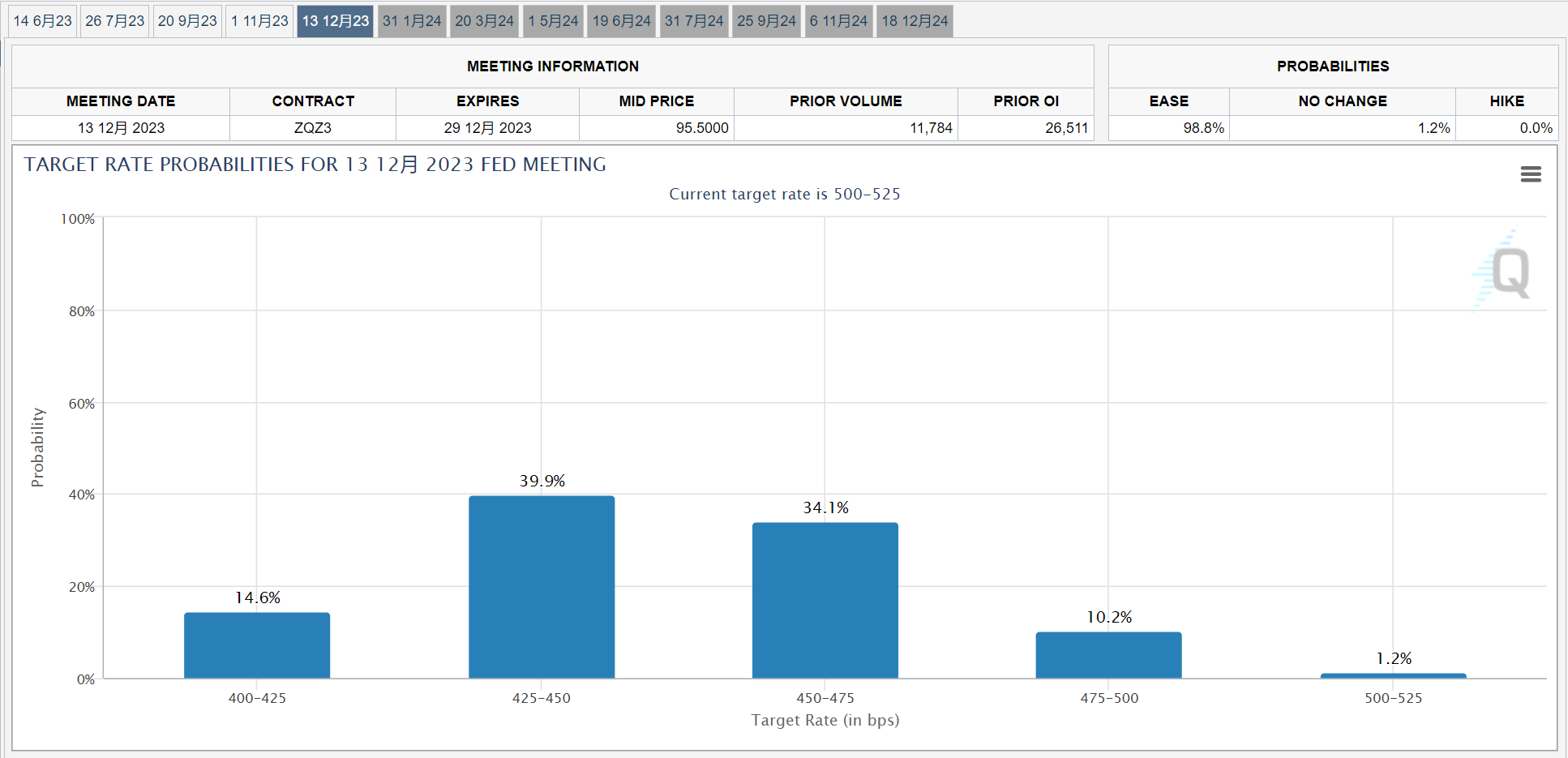
Task: Select the 450-475 bar showing 34.1%
Action: pos(825,601)
